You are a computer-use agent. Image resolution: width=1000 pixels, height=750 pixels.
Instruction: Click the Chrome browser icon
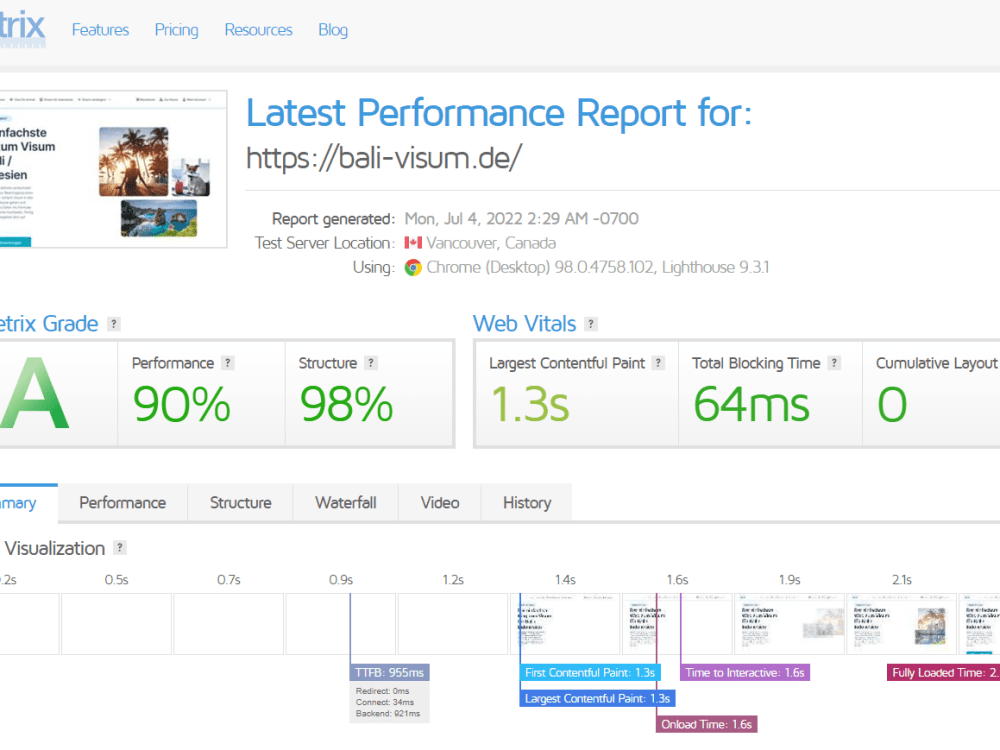[x=413, y=267]
